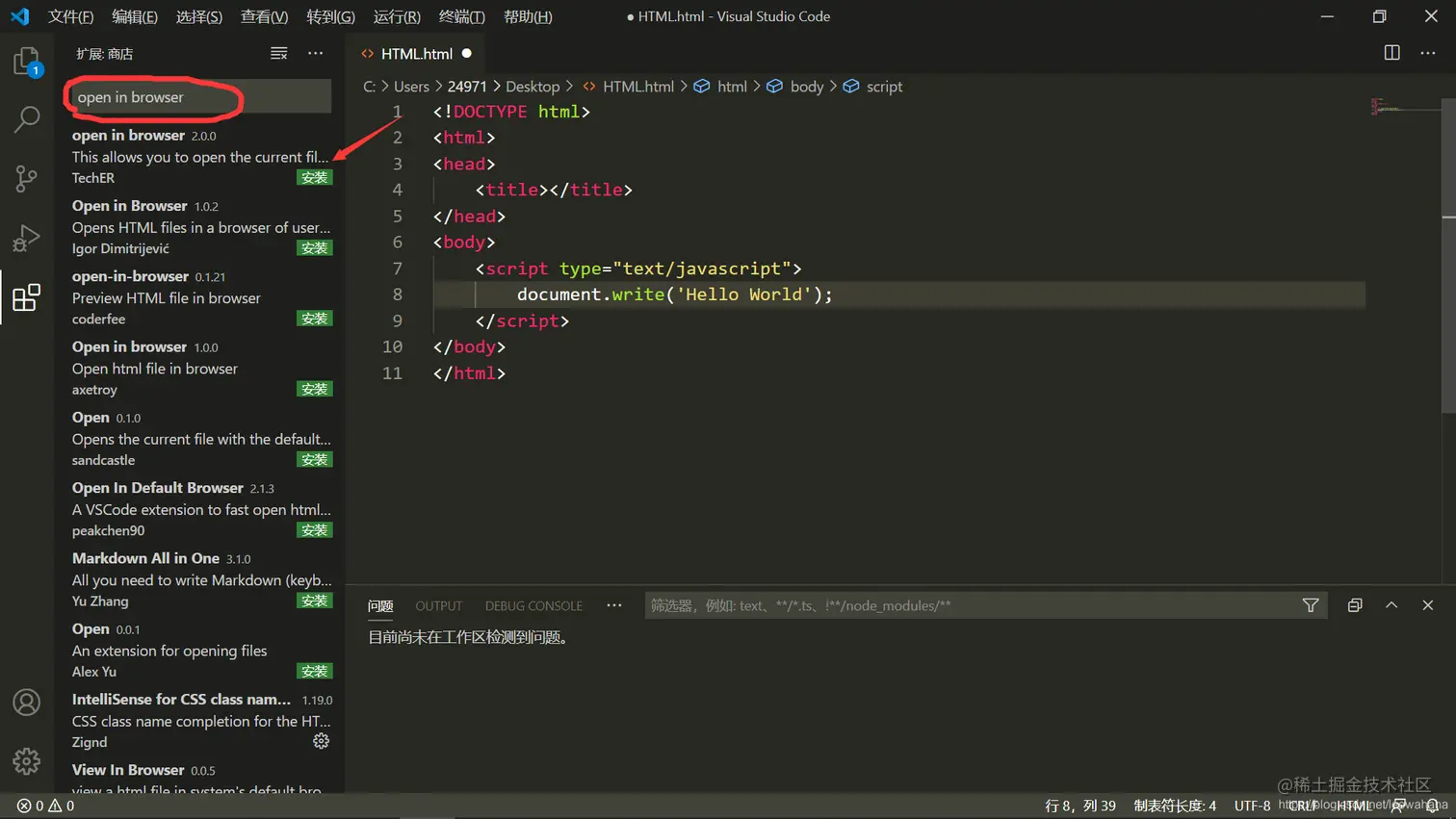The height and width of the screenshot is (819, 1456).
Task: Click the VS Code logo icon
Action: (20, 16)
